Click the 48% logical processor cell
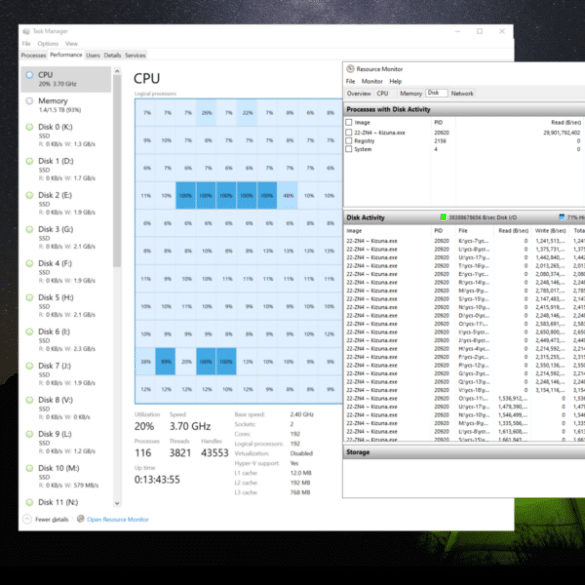This screenshot has width=585, height=585. [x=288, y=195]
